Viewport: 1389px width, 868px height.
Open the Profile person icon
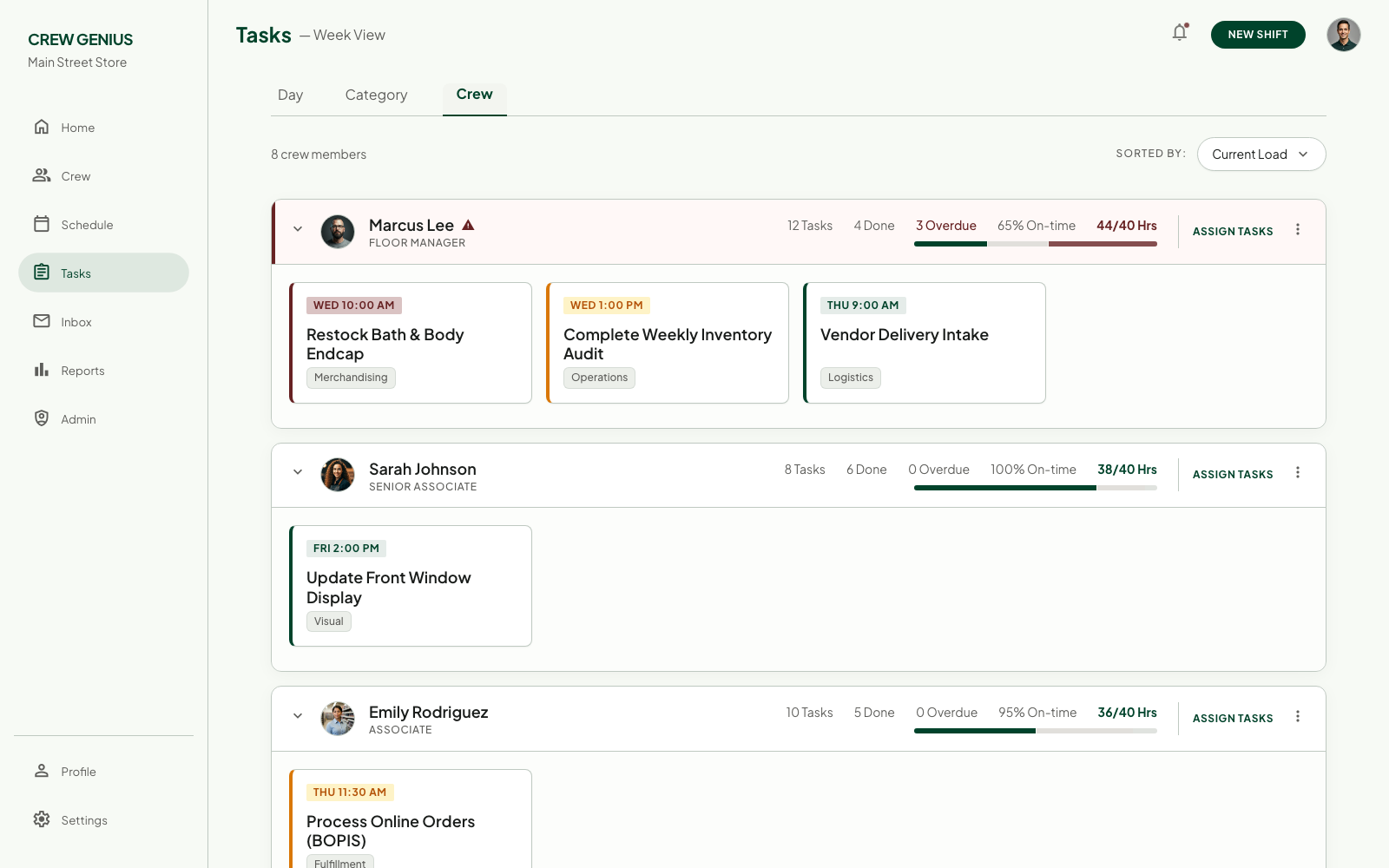point(42,771)
